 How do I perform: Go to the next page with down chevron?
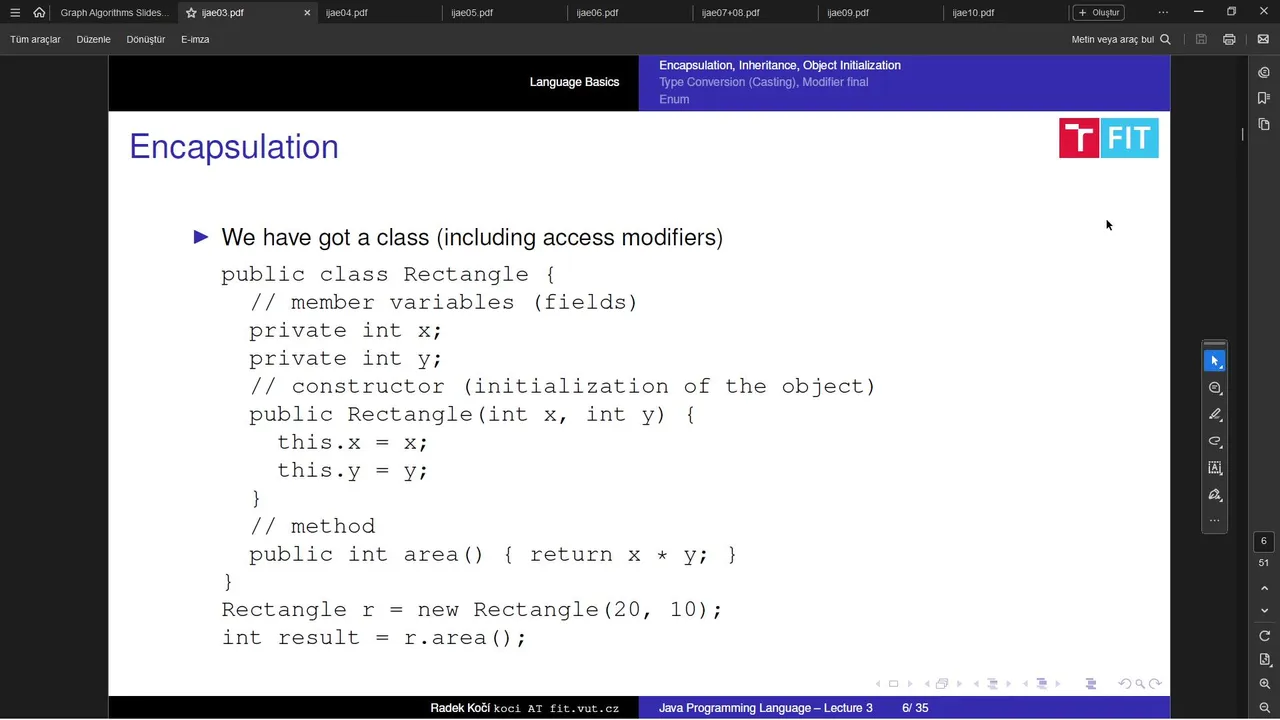point(1264,610)
